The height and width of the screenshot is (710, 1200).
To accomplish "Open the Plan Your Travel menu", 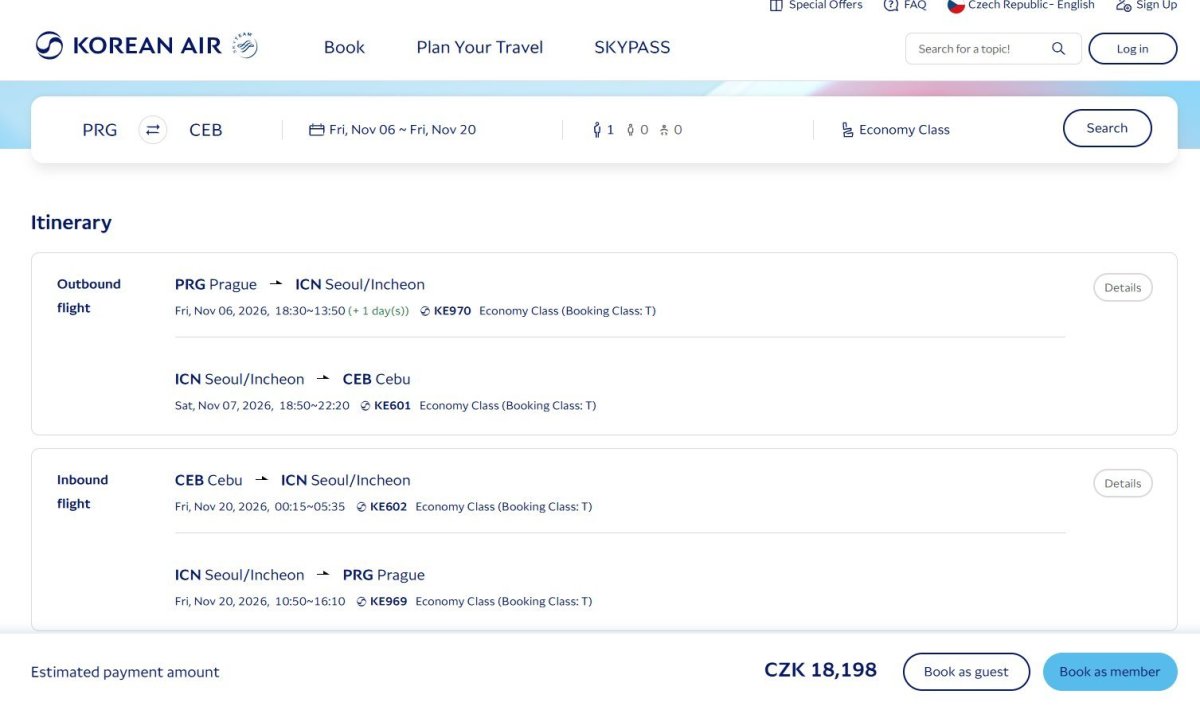I will coord(480,47).
